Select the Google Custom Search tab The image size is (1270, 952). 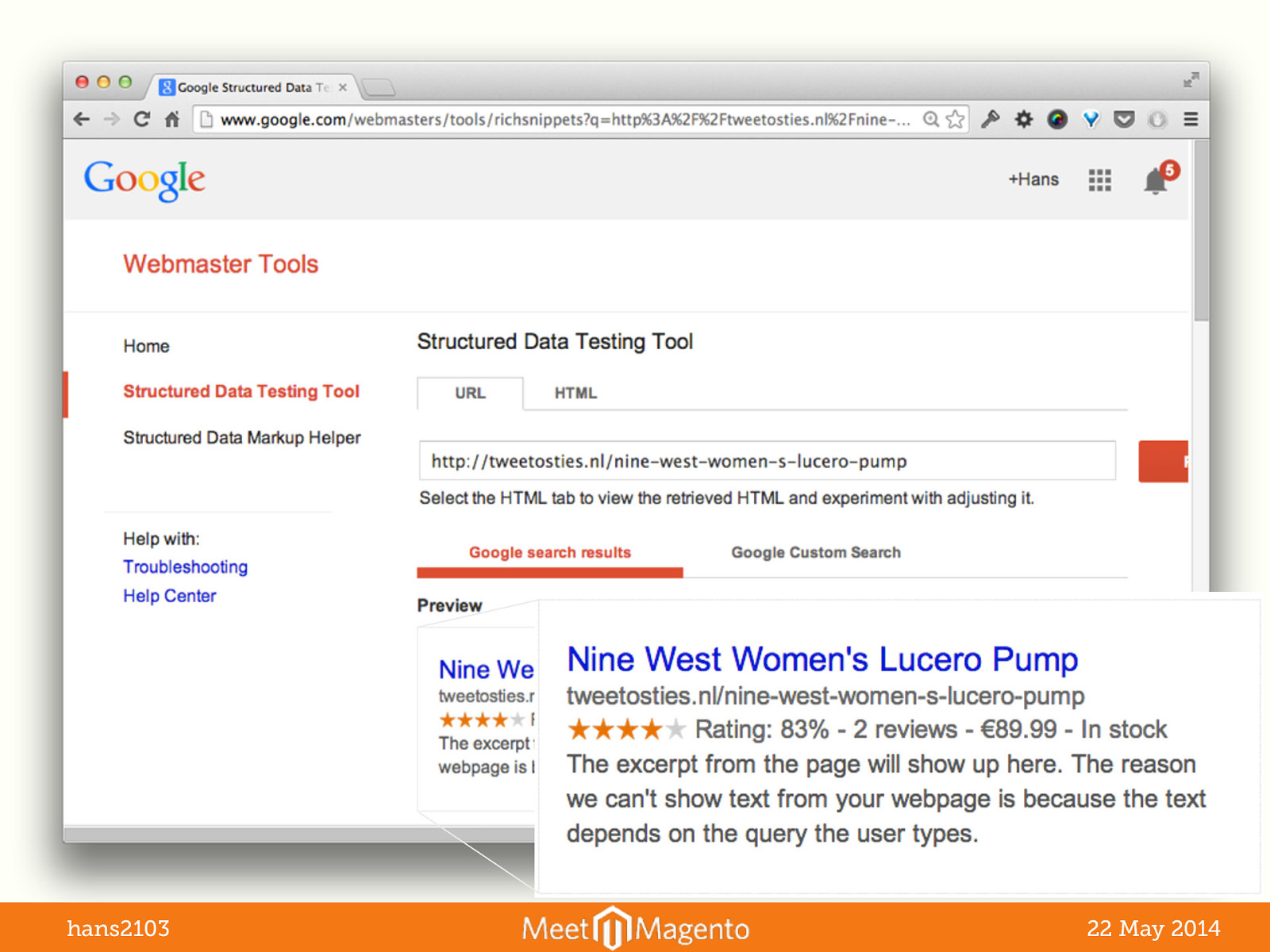(x=816, y=552)
